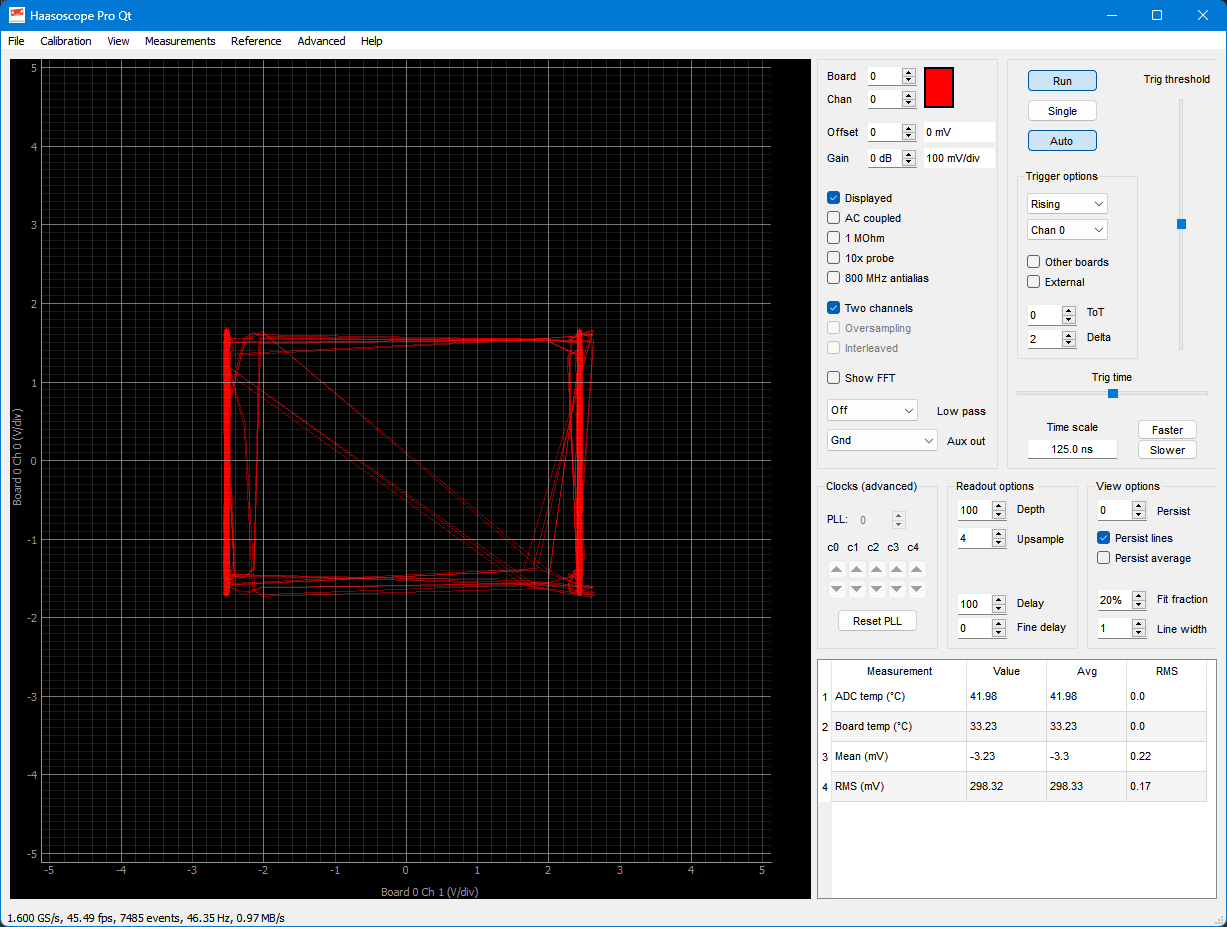Increase the Line width spinner value
The height and width of the screenshot is (927, 1227).
[1138, 624]
